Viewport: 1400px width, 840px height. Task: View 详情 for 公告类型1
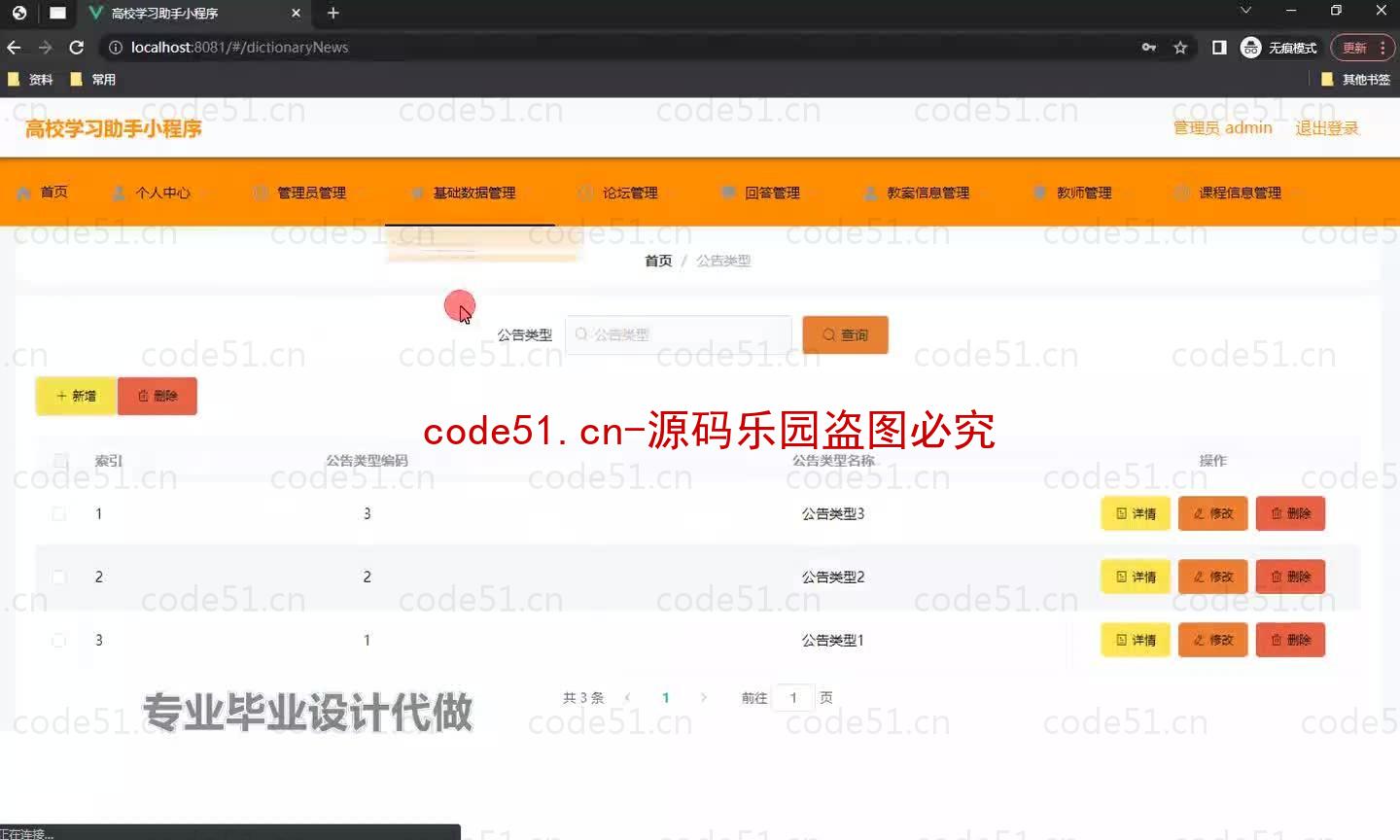tap(1136, 640)
